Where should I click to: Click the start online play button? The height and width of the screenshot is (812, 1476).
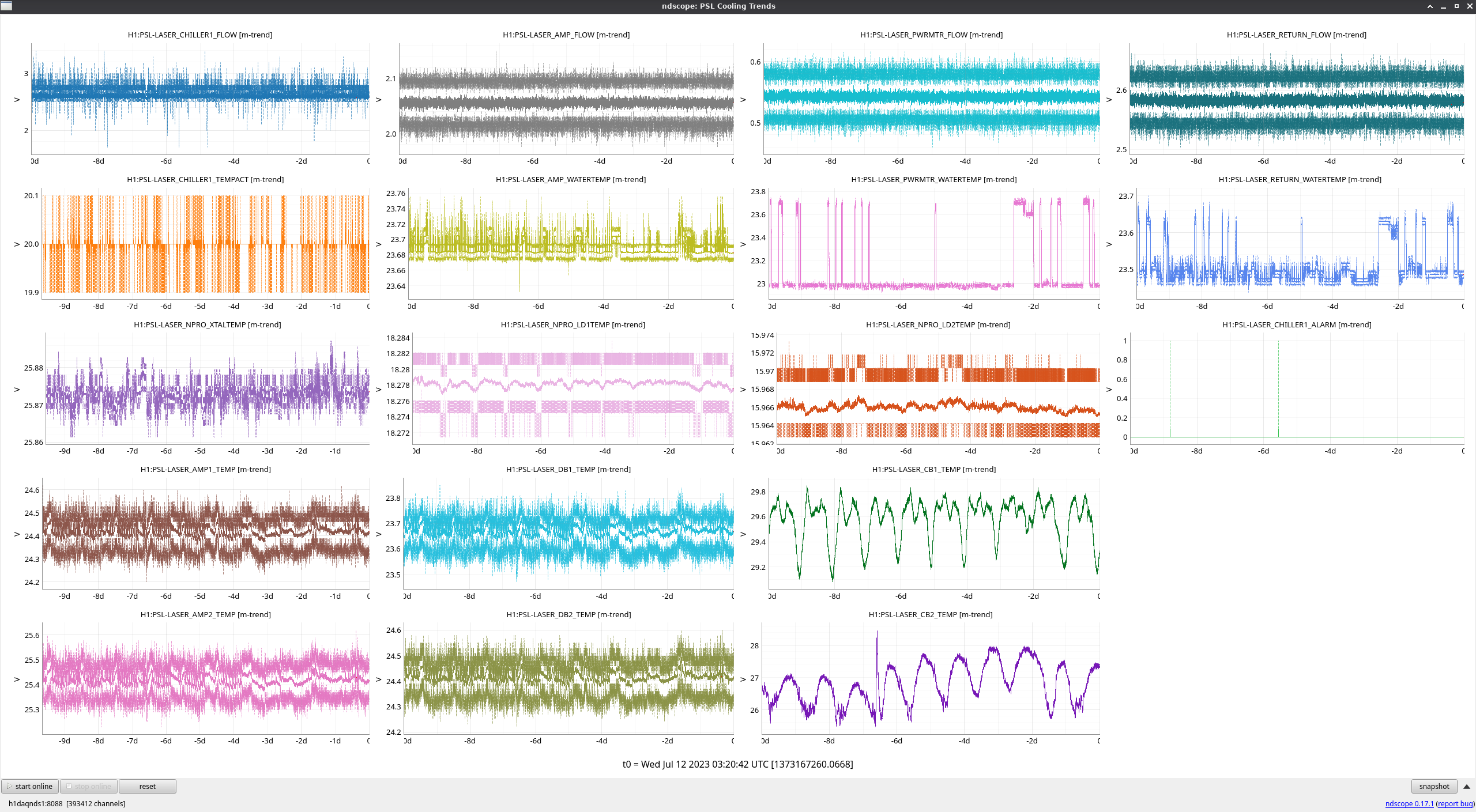coord(30,786)
